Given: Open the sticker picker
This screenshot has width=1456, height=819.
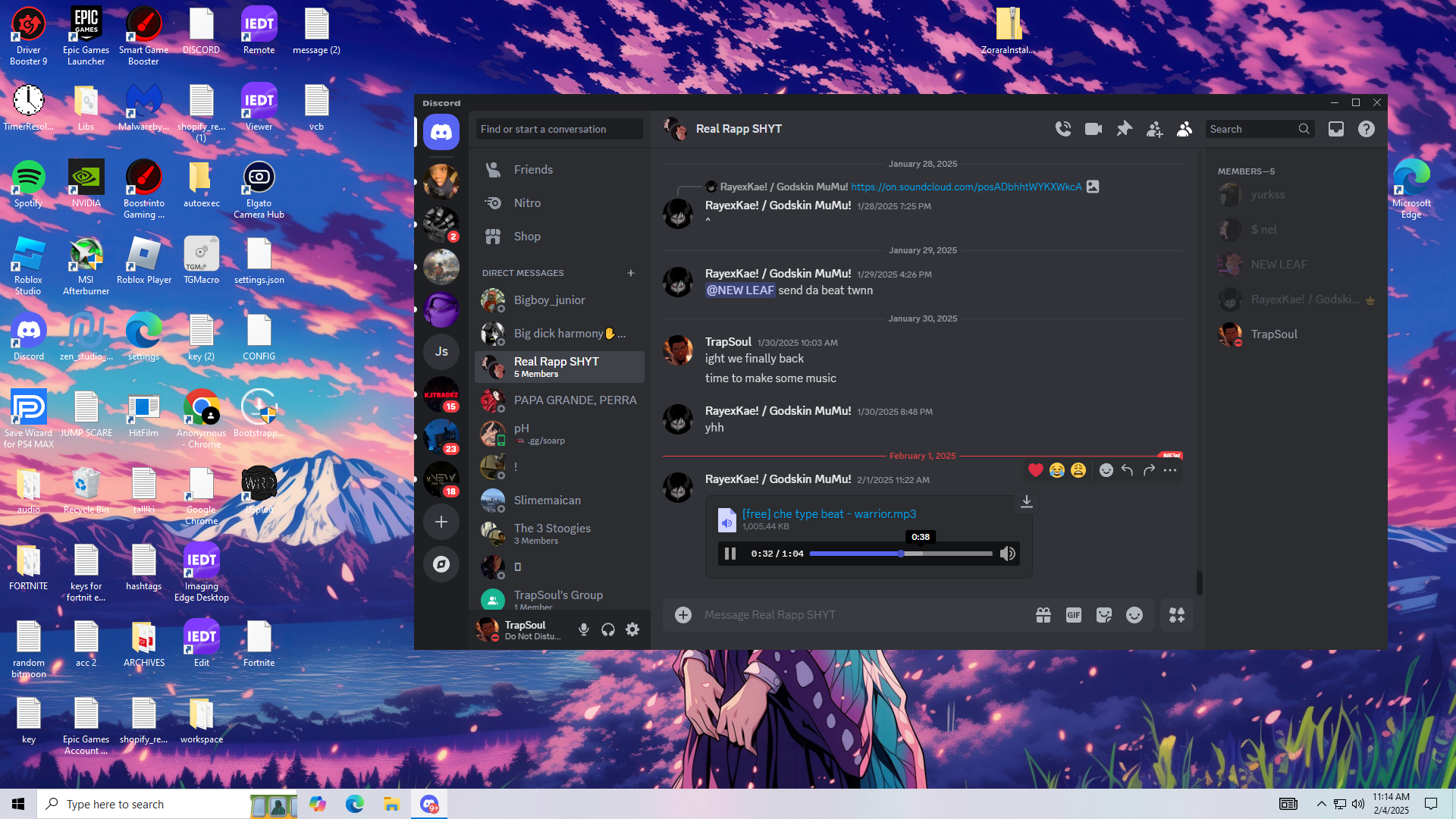Looking at the screenshot, I should [x=1104, y=615].
